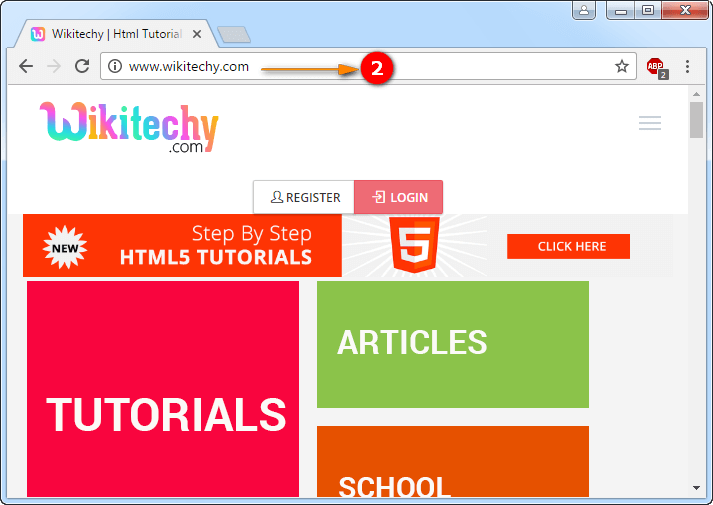Open the Adblock Plus extension icon

click(656, 67)
